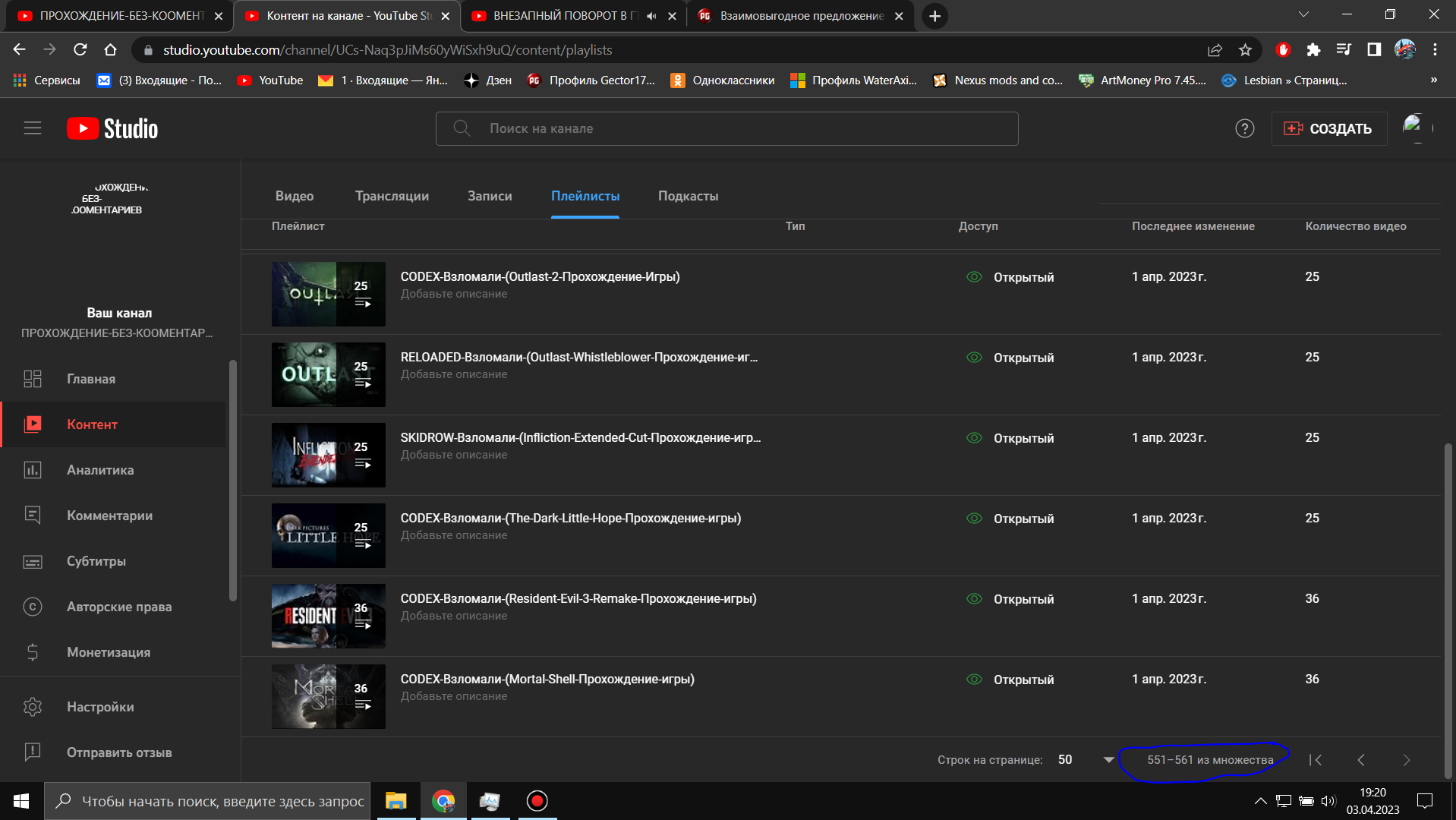Switch to the Подкасты tab

point(688,196)
